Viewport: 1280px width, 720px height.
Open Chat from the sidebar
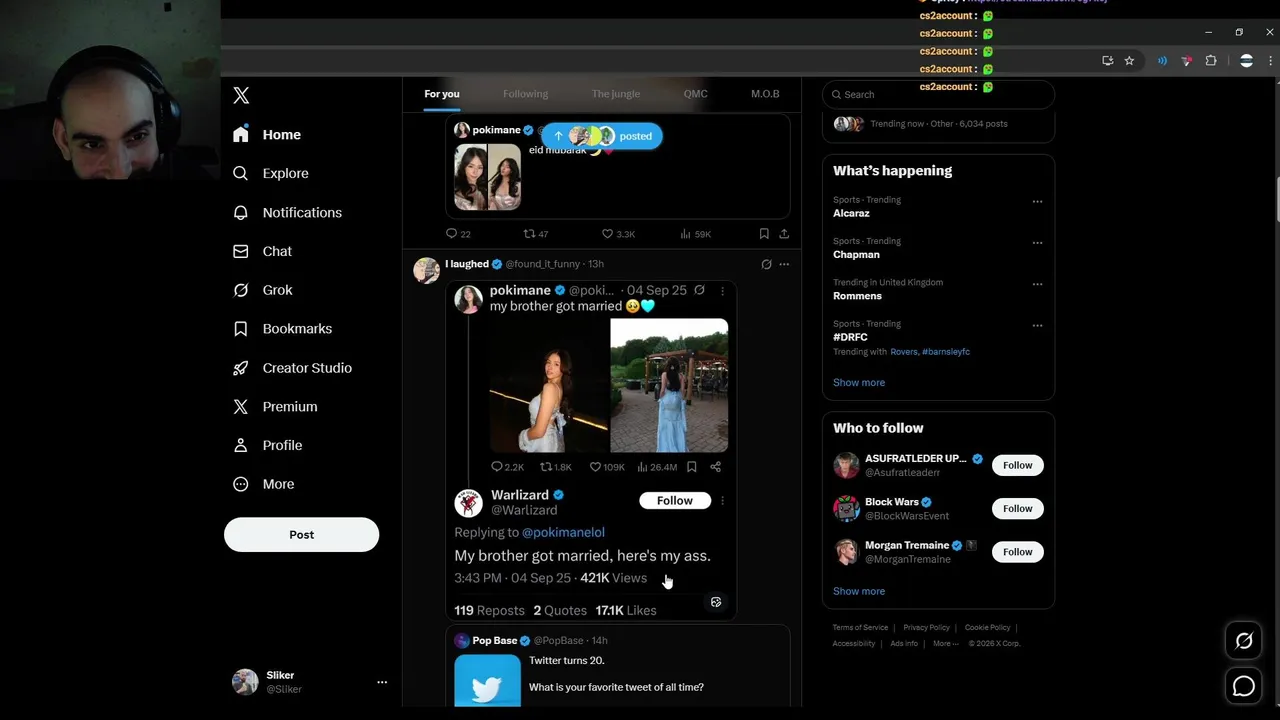(x=262, y=251)
